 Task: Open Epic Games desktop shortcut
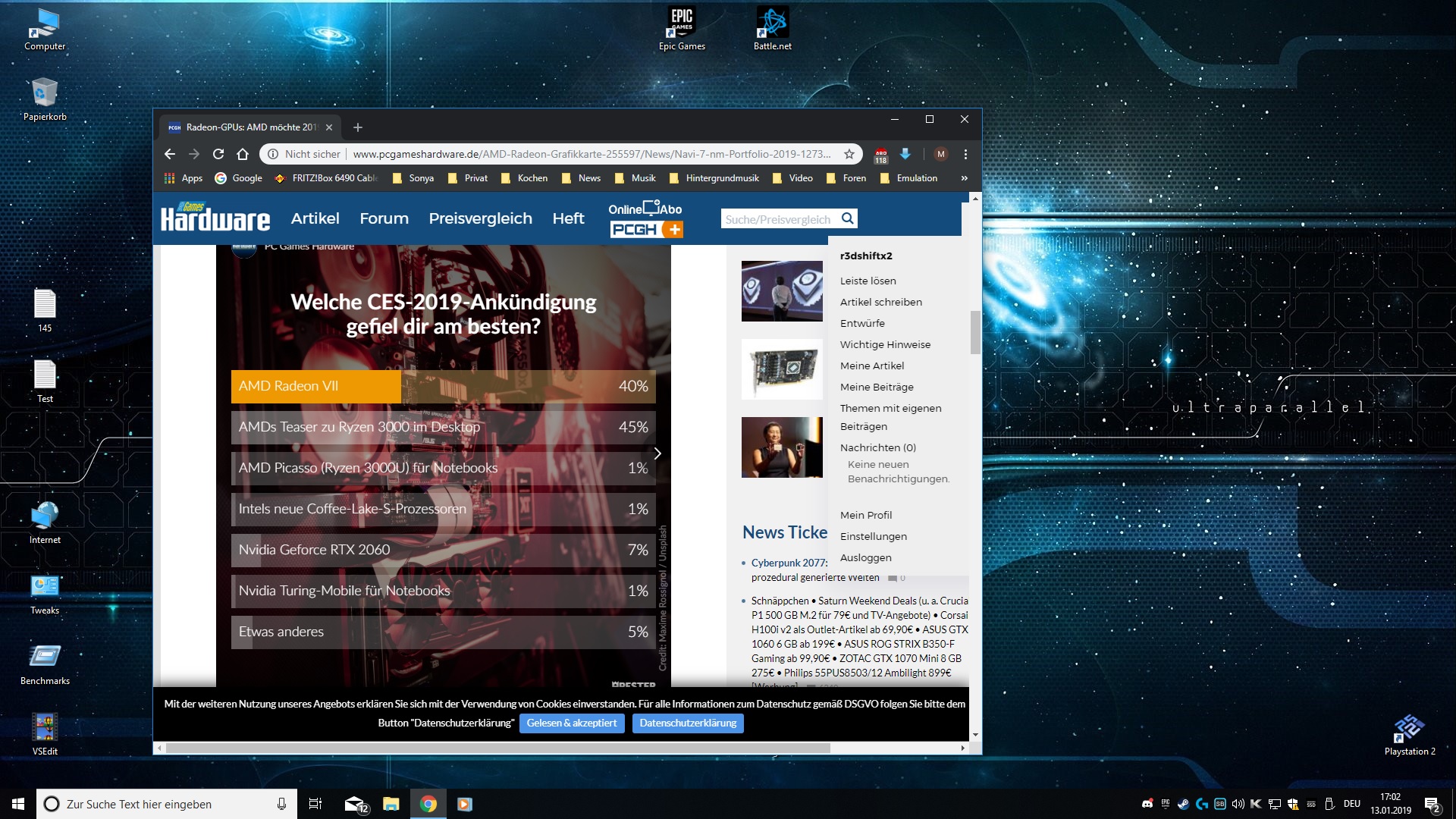[682, 29]
